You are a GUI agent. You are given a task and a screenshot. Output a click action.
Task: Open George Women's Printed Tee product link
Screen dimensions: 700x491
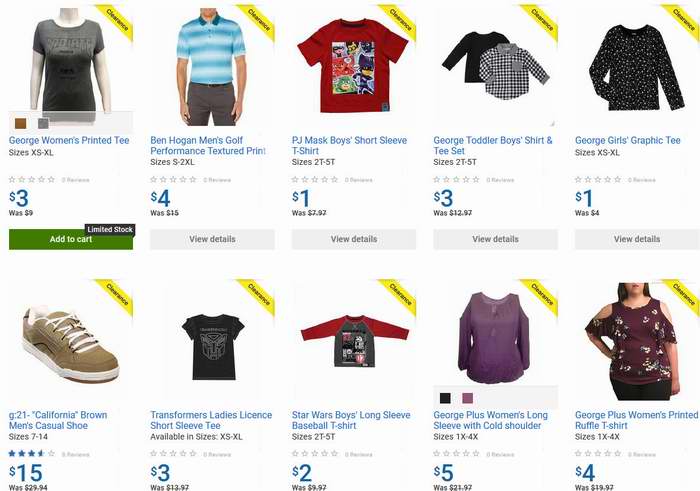pos(69,140)
